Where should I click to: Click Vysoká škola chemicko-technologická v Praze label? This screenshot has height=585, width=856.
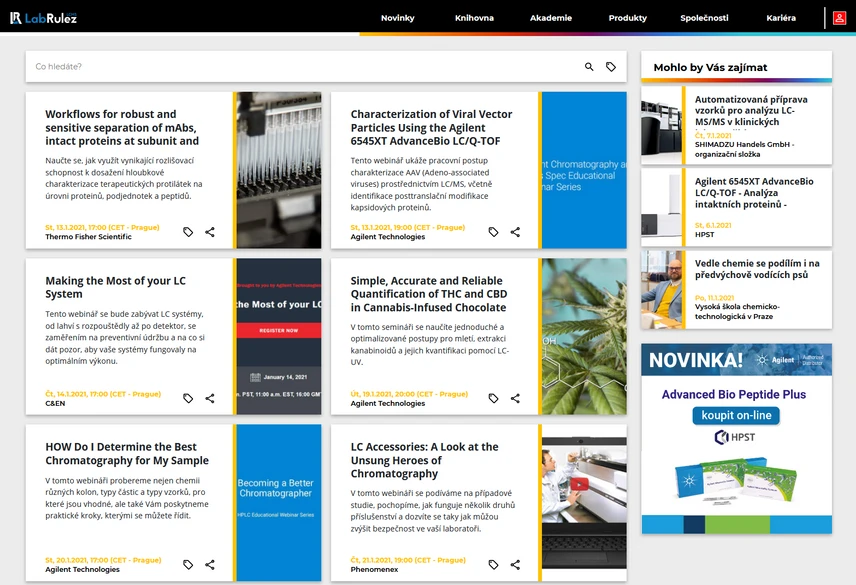click(x=737, y=312)
